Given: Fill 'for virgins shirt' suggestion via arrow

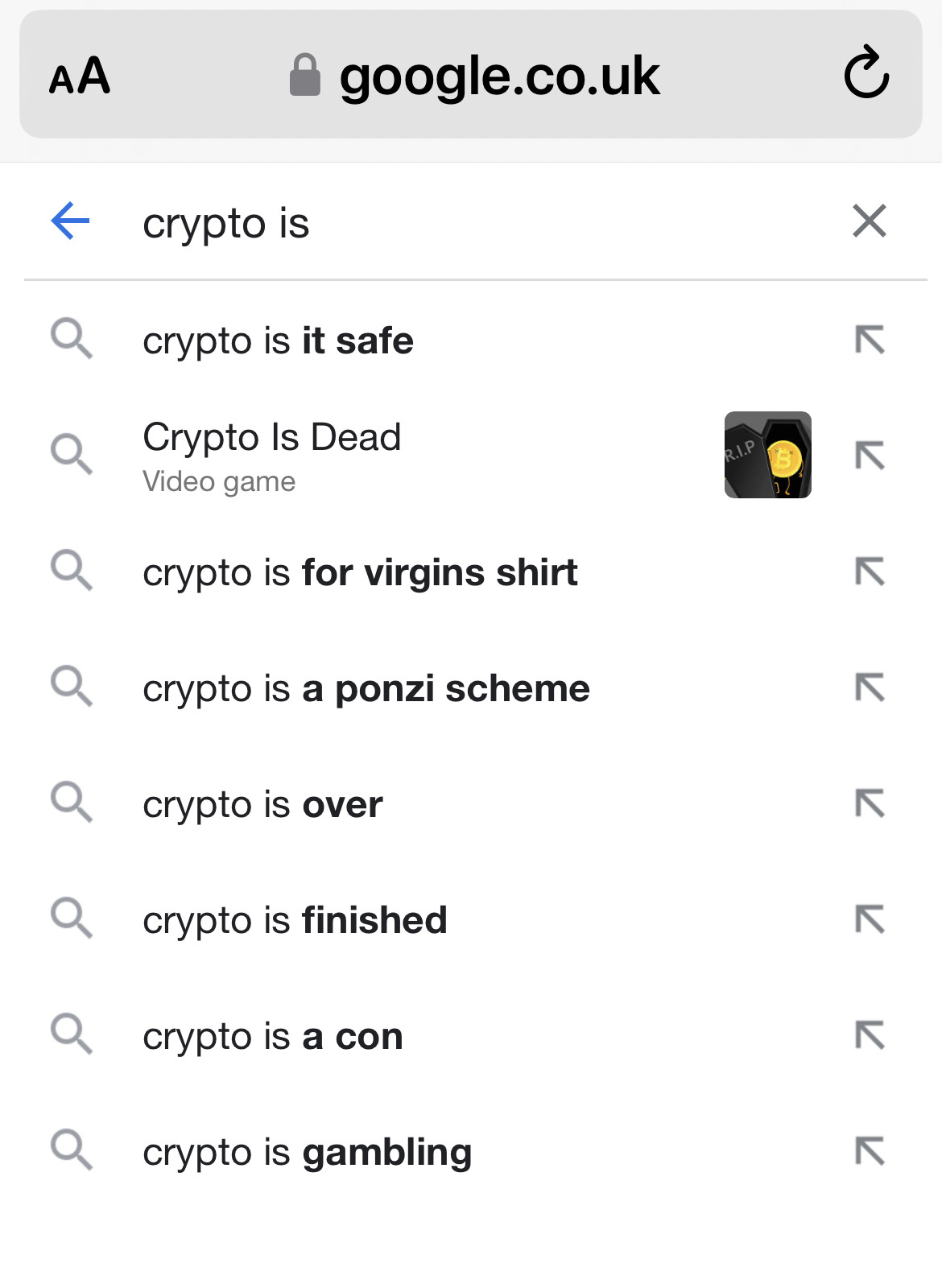Looking at the screenshot, I should tap(870, 572).
